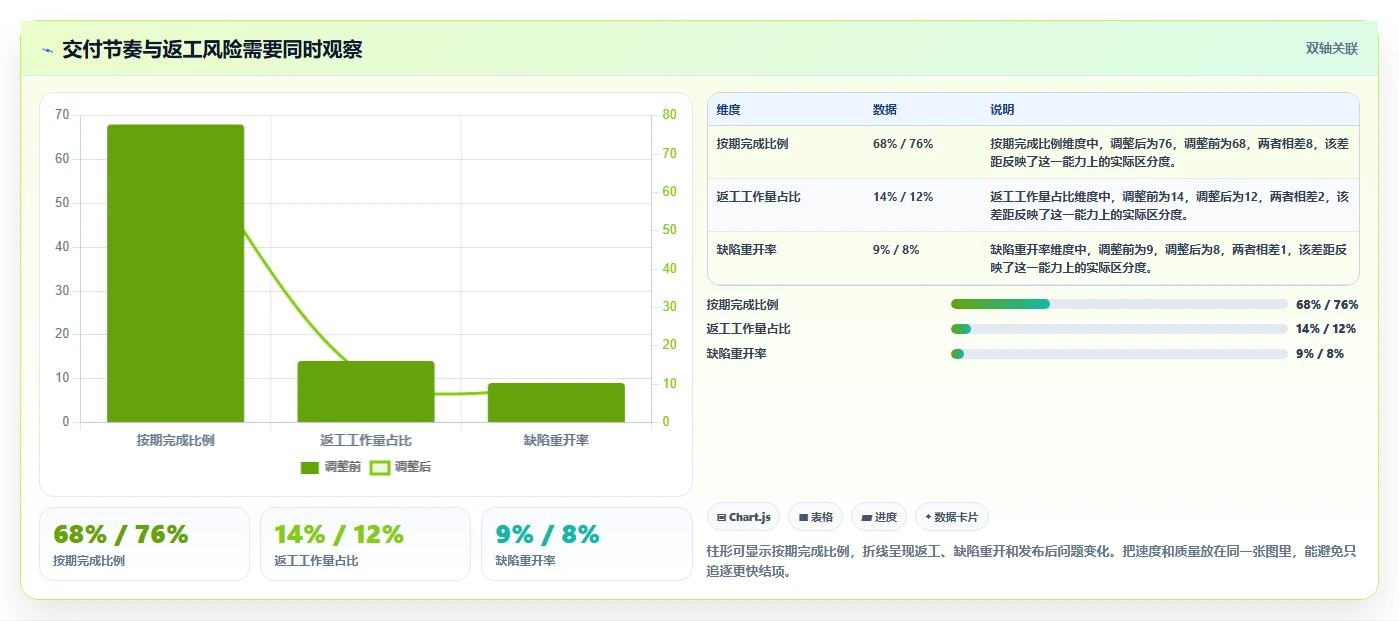Image resolution: width=1399 pixels, height=621 pixels.
Task: Open the 14% / 12% 返工工作量占比 card
Action: point(365,544)
